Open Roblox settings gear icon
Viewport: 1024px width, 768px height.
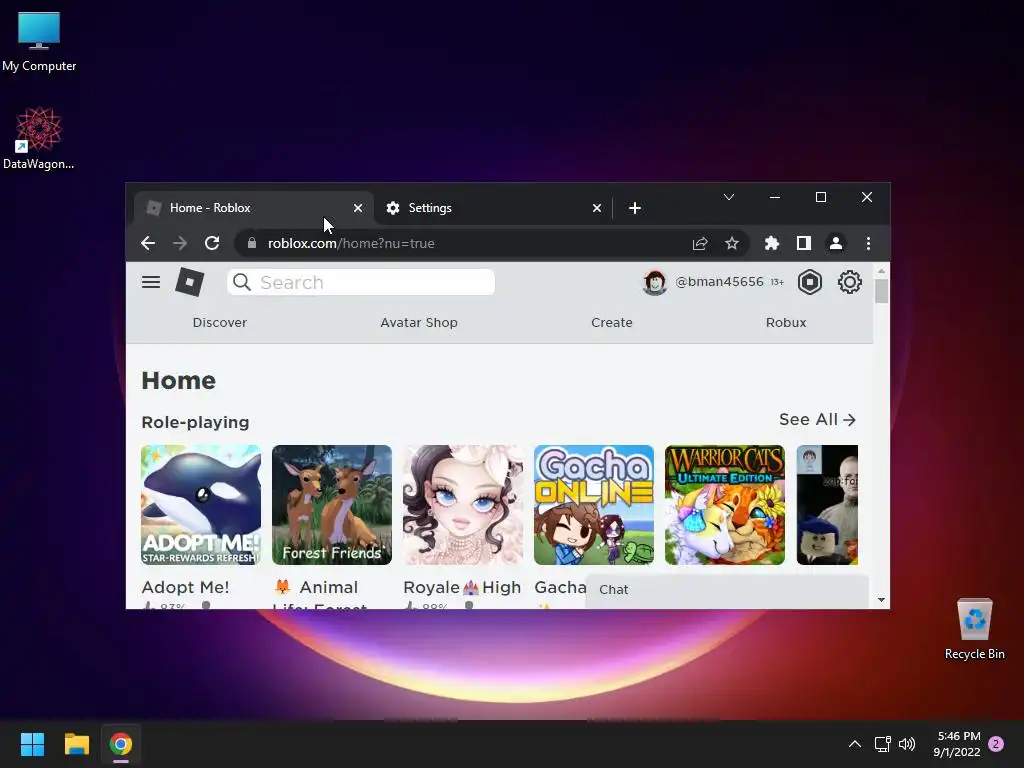850,282
